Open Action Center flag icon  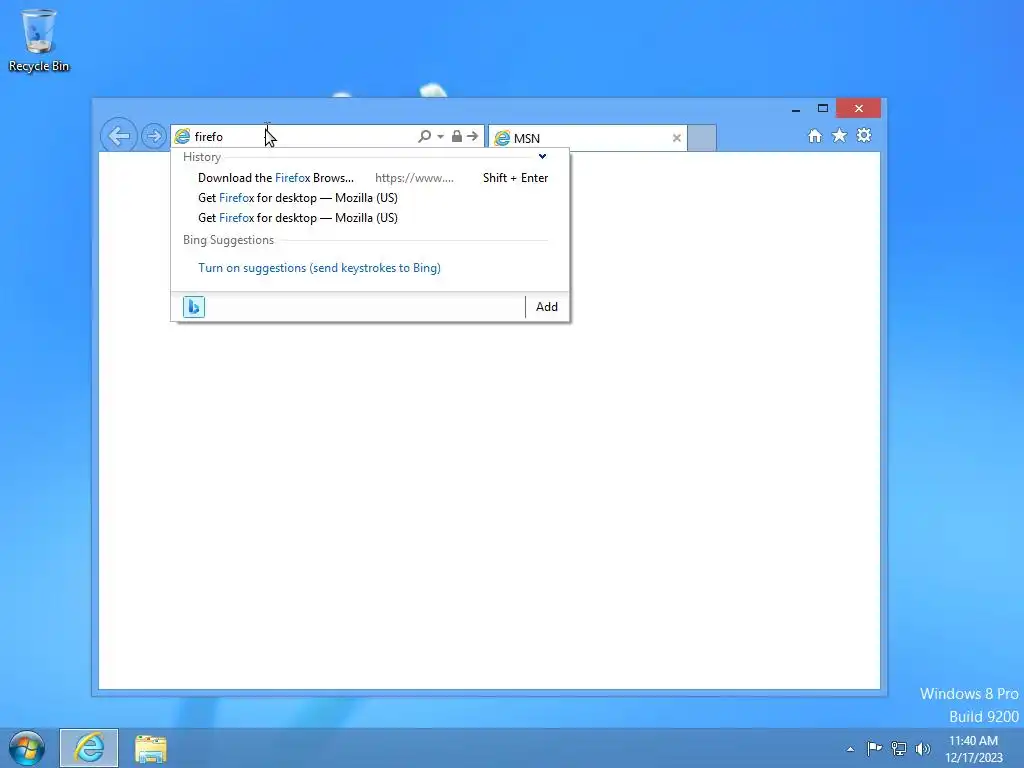[874, 748]
